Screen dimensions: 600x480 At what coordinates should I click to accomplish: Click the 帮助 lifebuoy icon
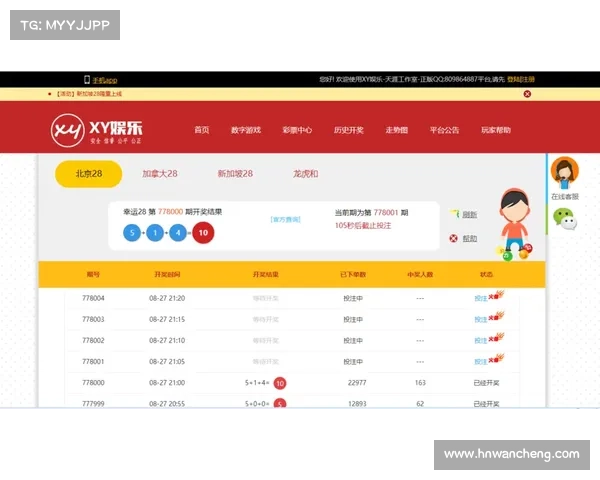453,238
